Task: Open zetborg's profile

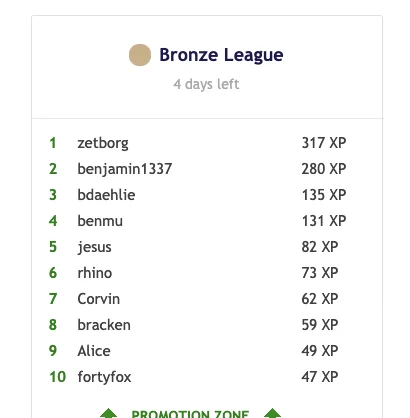Action: 103,143
